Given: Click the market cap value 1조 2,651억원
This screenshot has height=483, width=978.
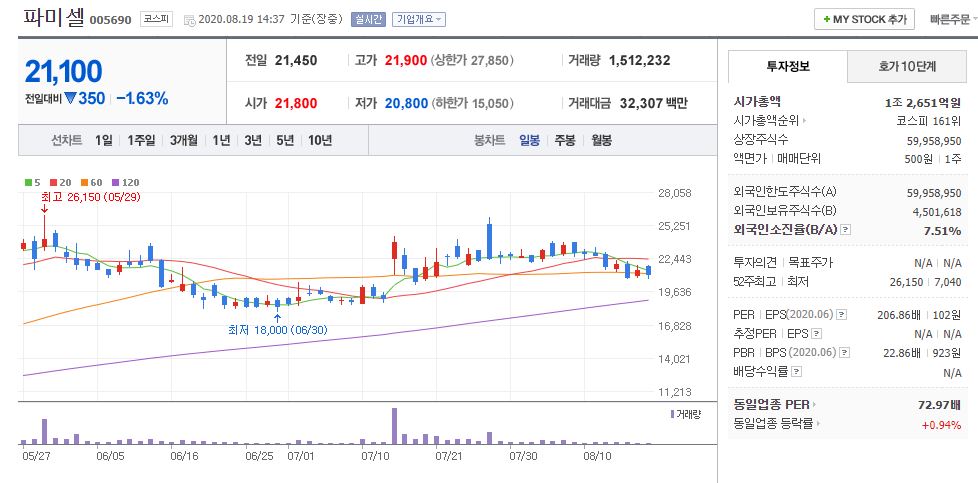Looking at the screenshot, I should point(922,102).
